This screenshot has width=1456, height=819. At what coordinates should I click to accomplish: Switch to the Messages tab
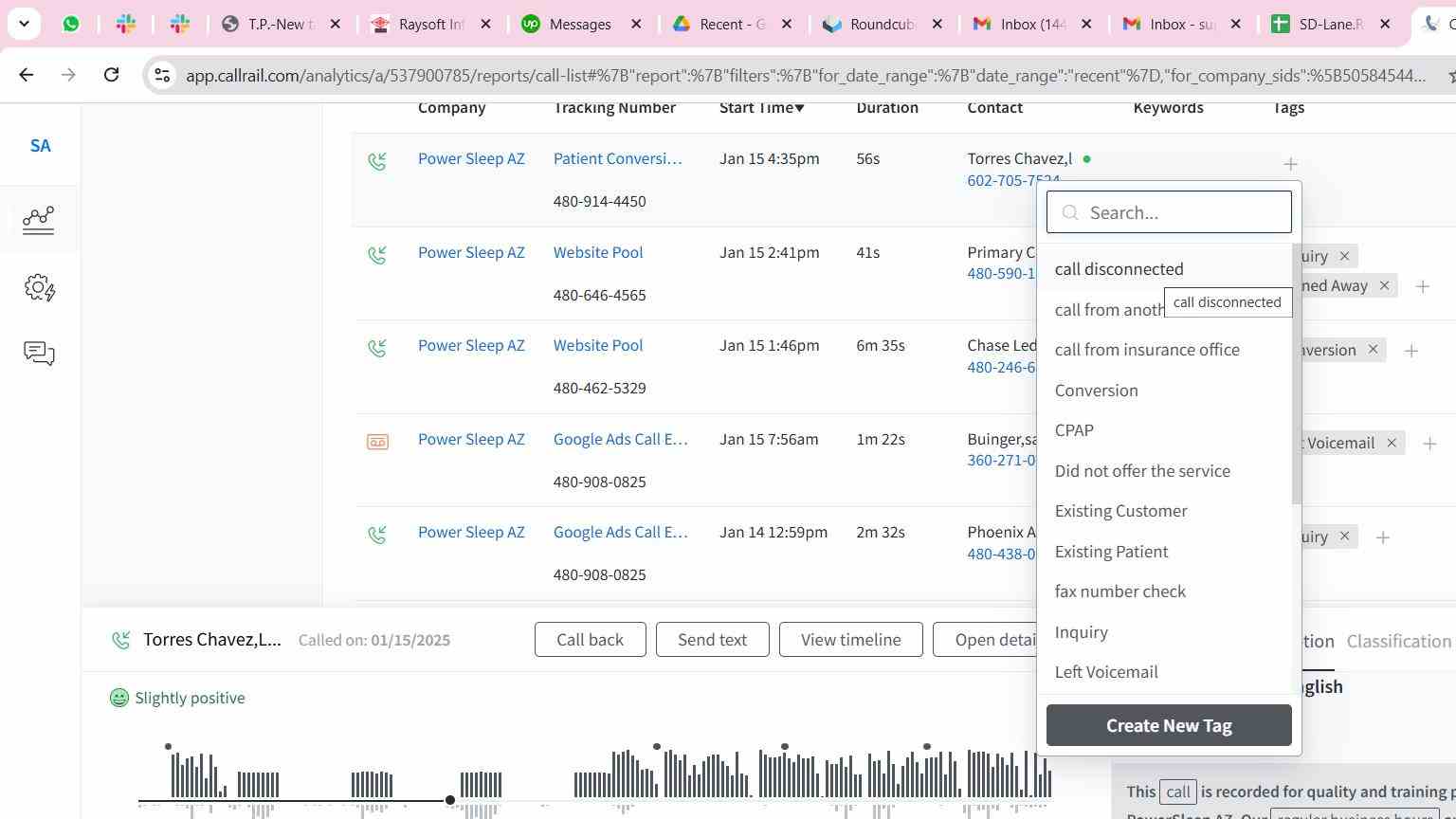tap(582, 24)
